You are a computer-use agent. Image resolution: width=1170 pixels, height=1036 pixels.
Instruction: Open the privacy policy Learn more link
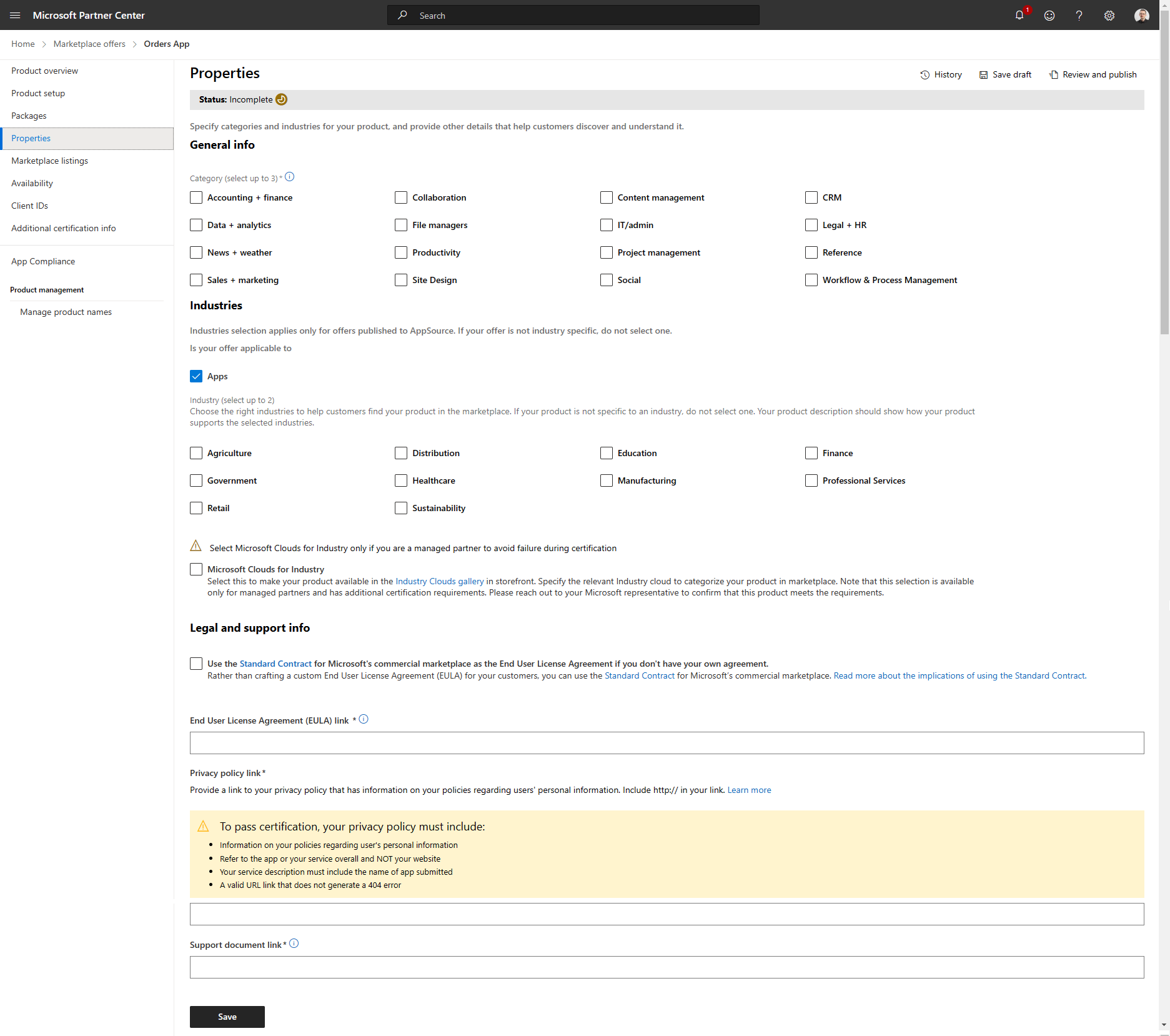coord(750,790)
